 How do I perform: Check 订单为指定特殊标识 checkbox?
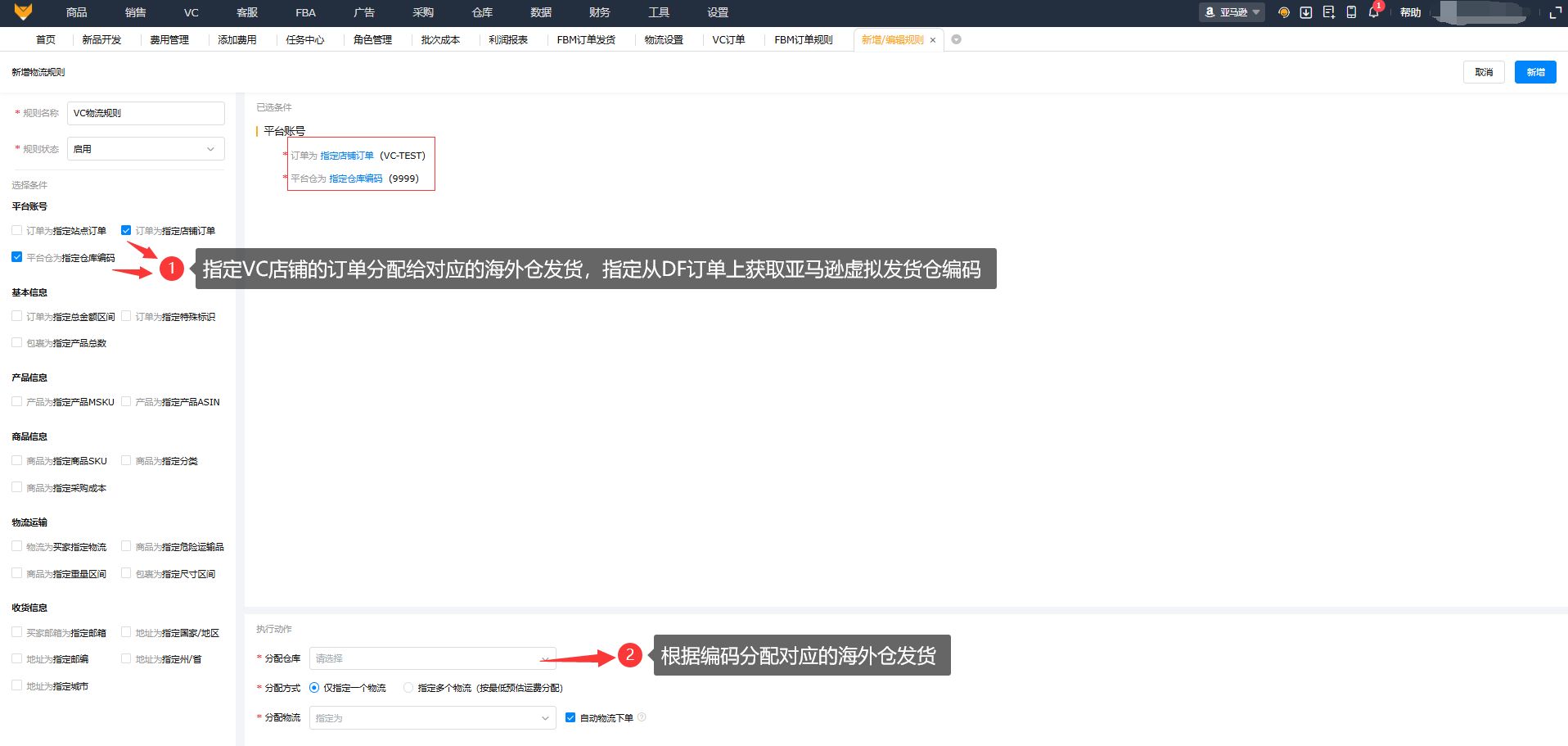pos(126,316)
